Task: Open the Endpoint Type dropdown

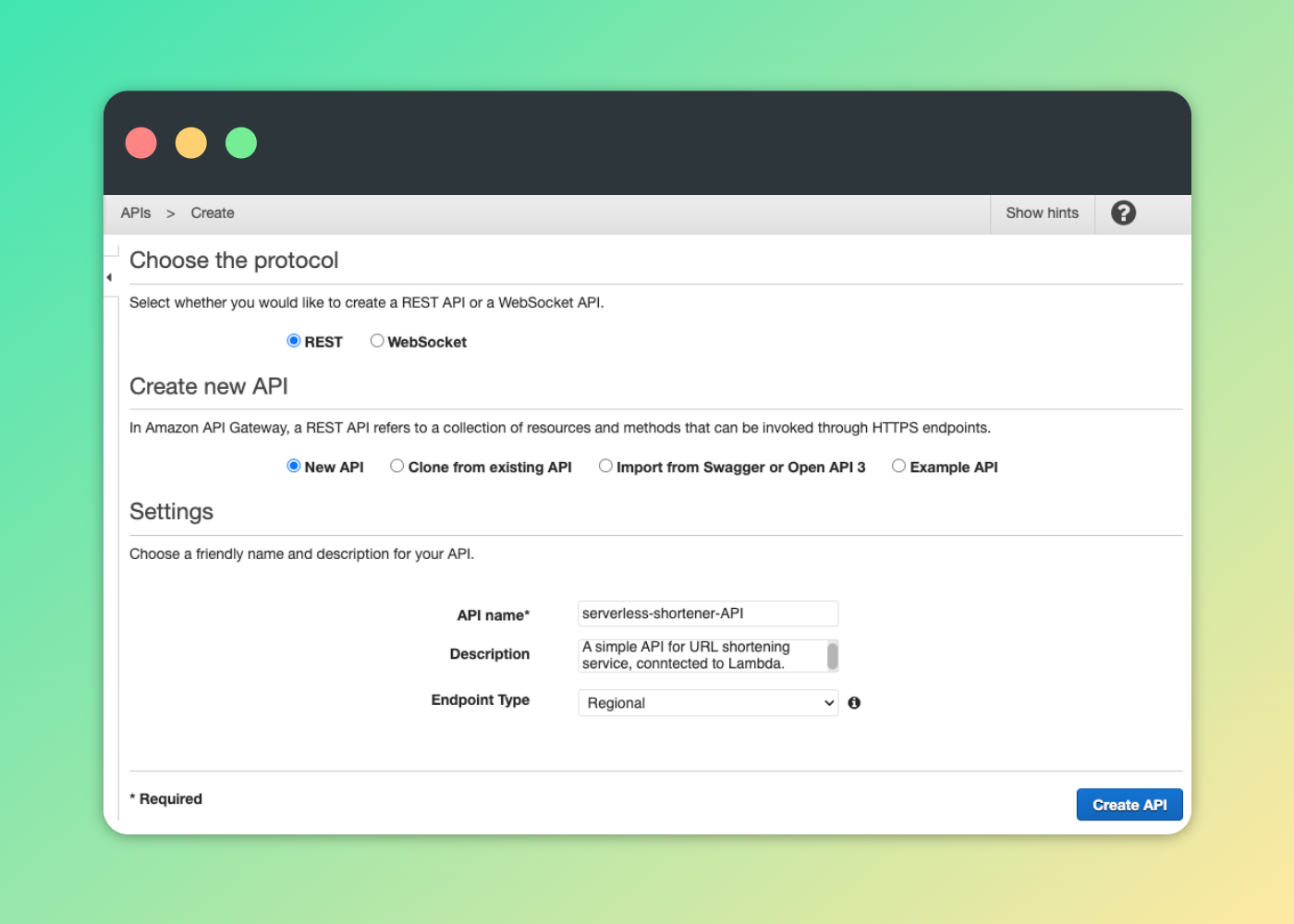Action: point(707,702)
